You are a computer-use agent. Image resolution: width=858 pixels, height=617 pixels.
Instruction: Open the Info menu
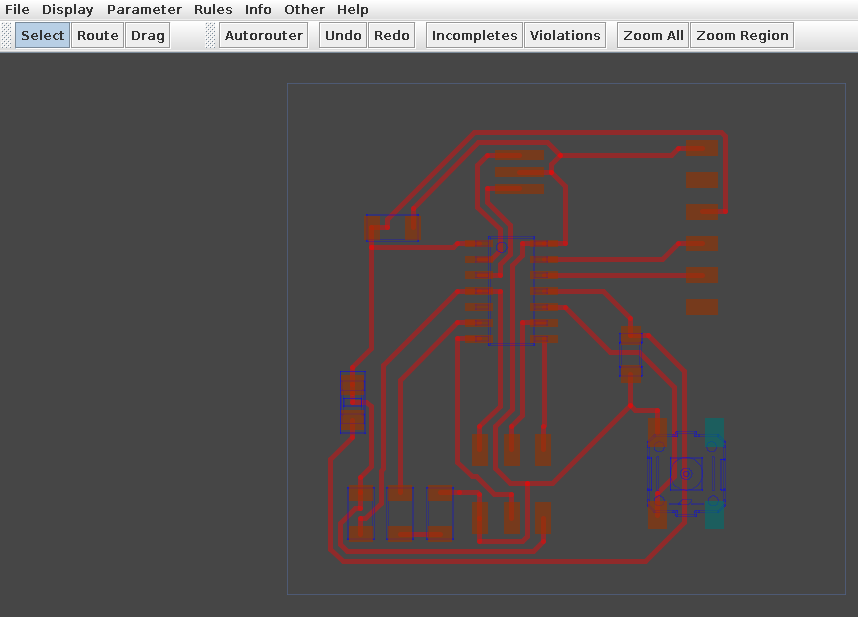(x=258, y=9)
